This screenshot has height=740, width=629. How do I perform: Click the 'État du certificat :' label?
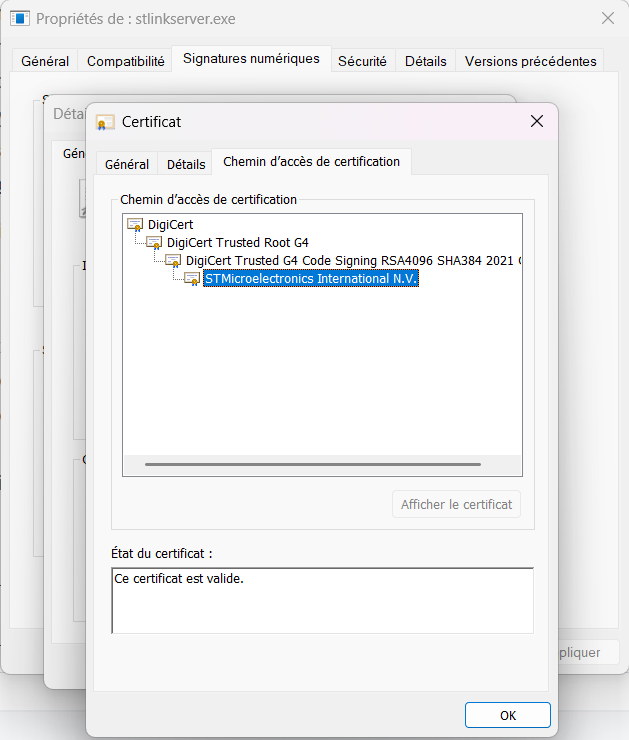[x=162, y=553]
